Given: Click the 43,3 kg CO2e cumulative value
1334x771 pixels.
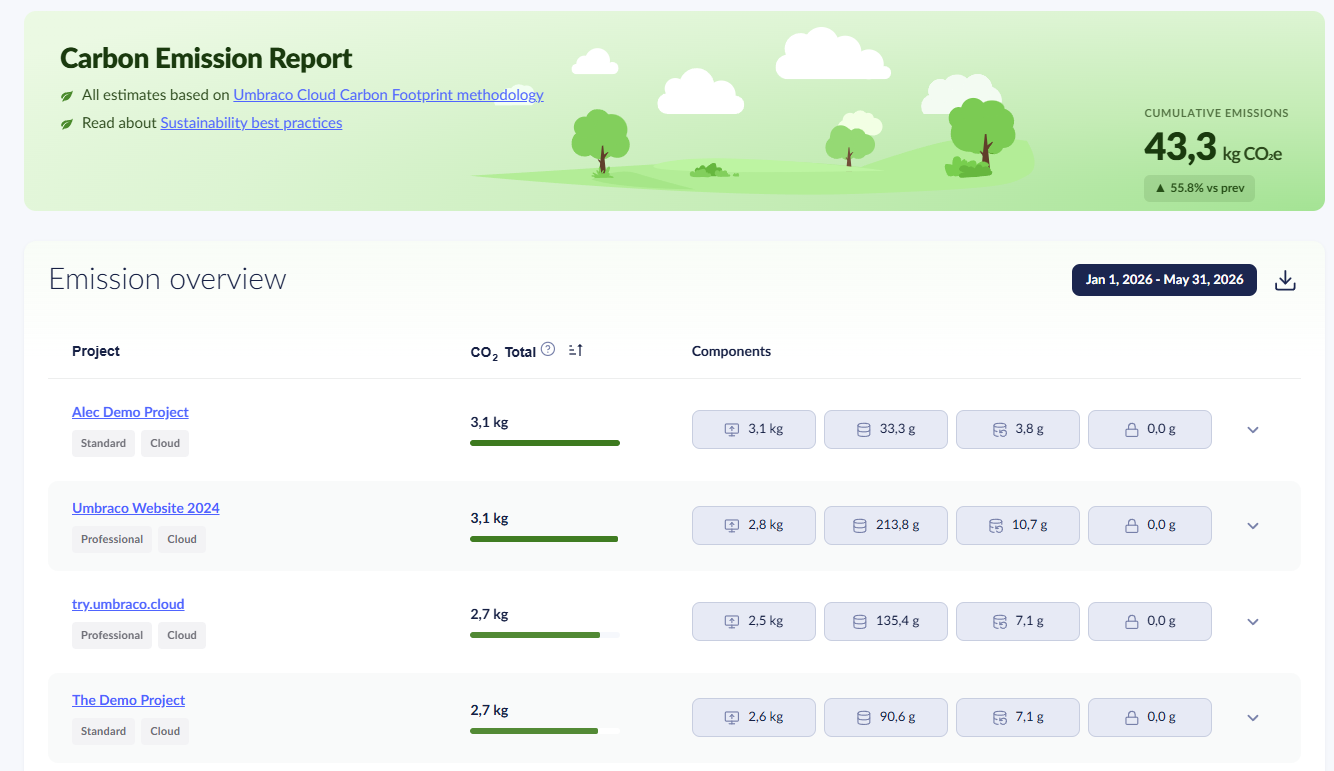Looking at the screenshot, I should 1213,148.
